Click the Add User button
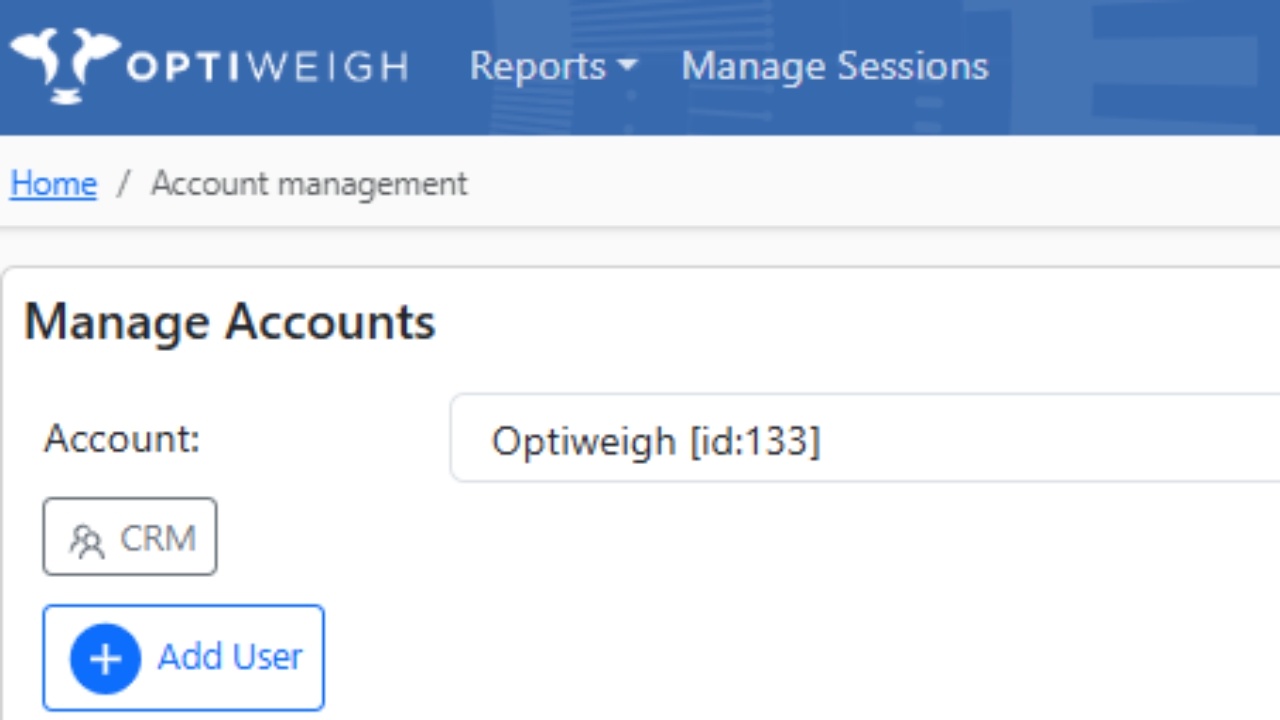Viewport: 1280px width, 720px height. [183, 657]
